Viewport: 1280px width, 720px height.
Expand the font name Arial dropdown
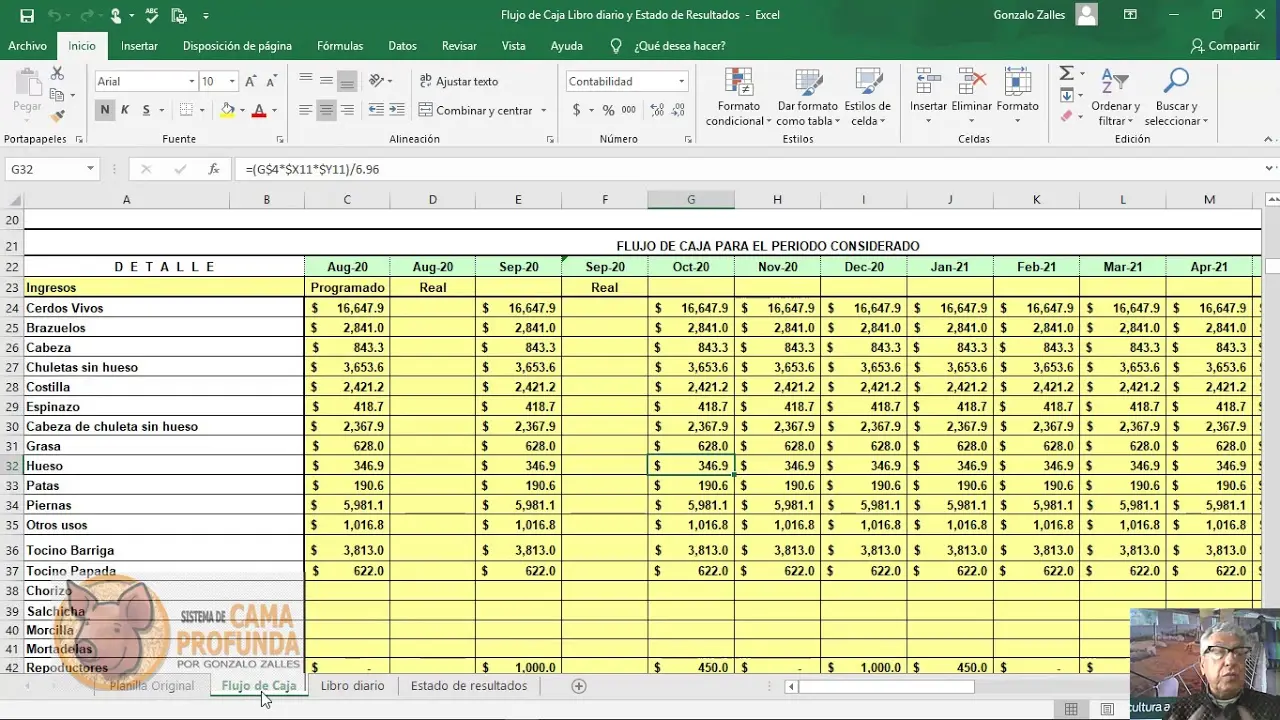191,82
